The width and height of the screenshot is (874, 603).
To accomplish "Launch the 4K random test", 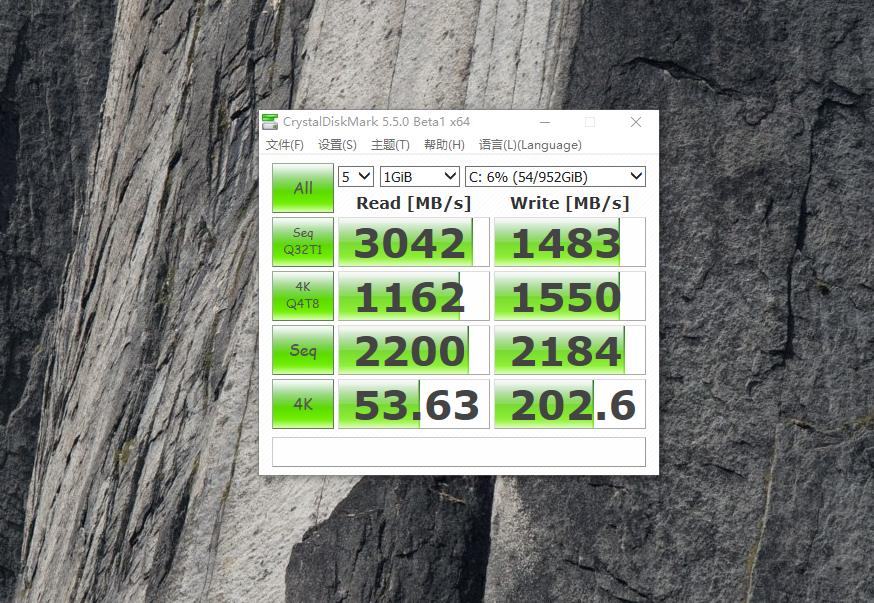I will 302,403.
